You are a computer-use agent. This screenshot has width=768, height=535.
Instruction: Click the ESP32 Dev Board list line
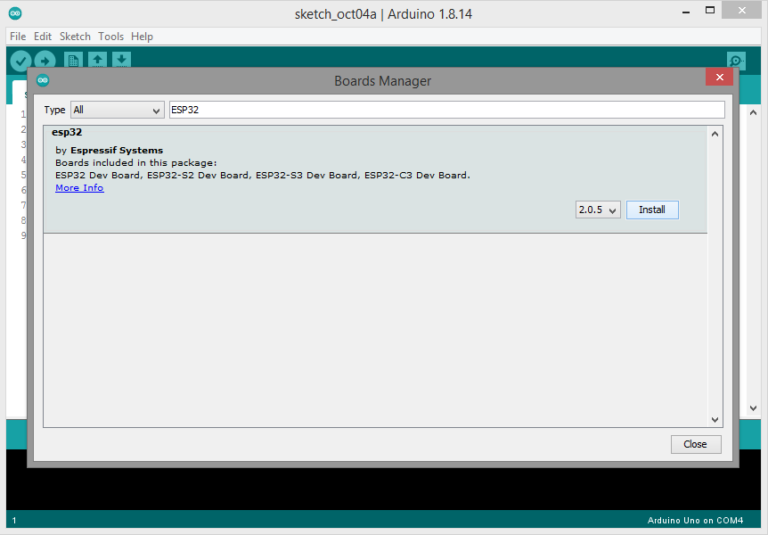(263, 175)
